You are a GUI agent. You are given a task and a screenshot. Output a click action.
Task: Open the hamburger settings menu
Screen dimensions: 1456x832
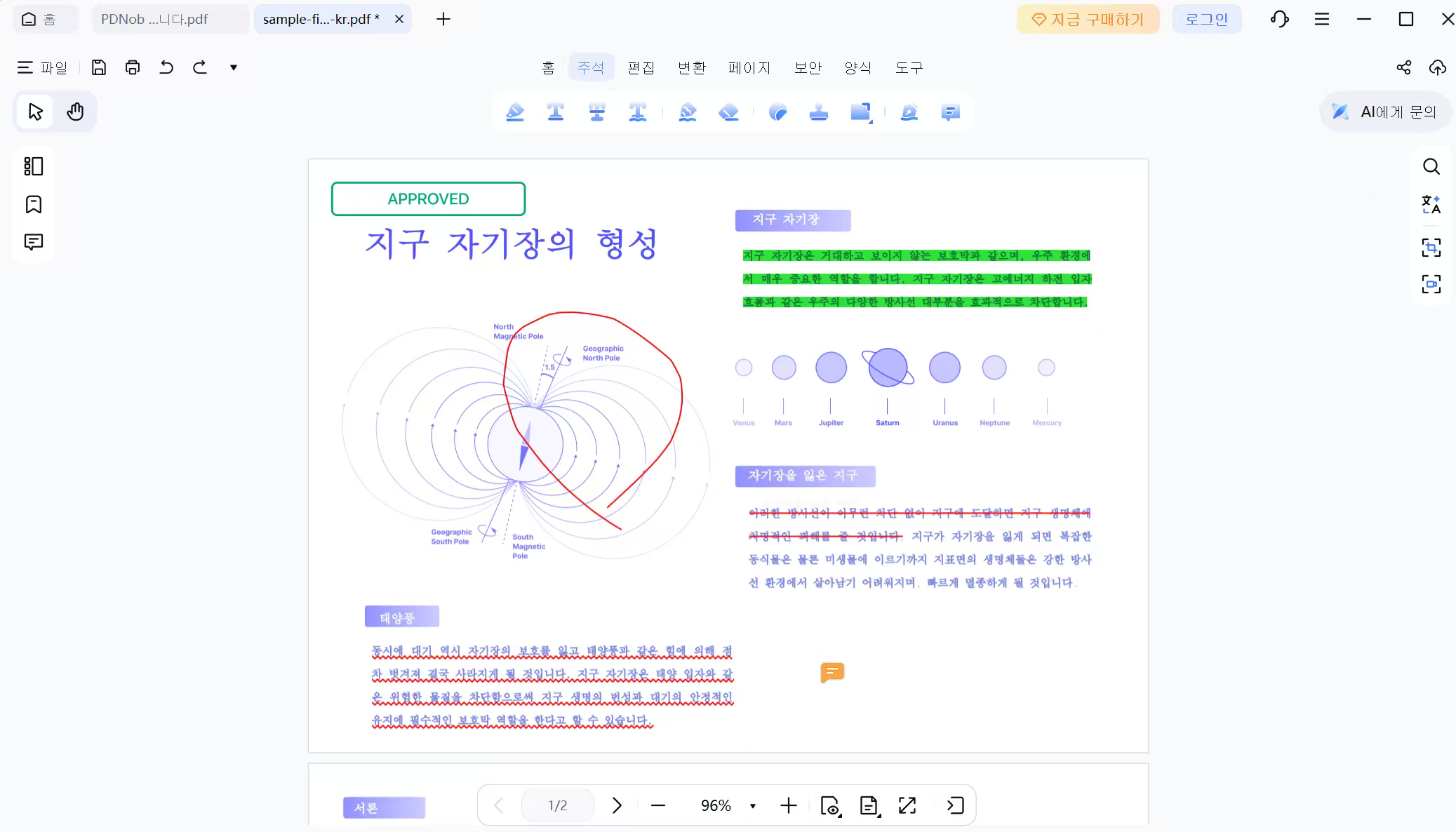(1322, 19)
